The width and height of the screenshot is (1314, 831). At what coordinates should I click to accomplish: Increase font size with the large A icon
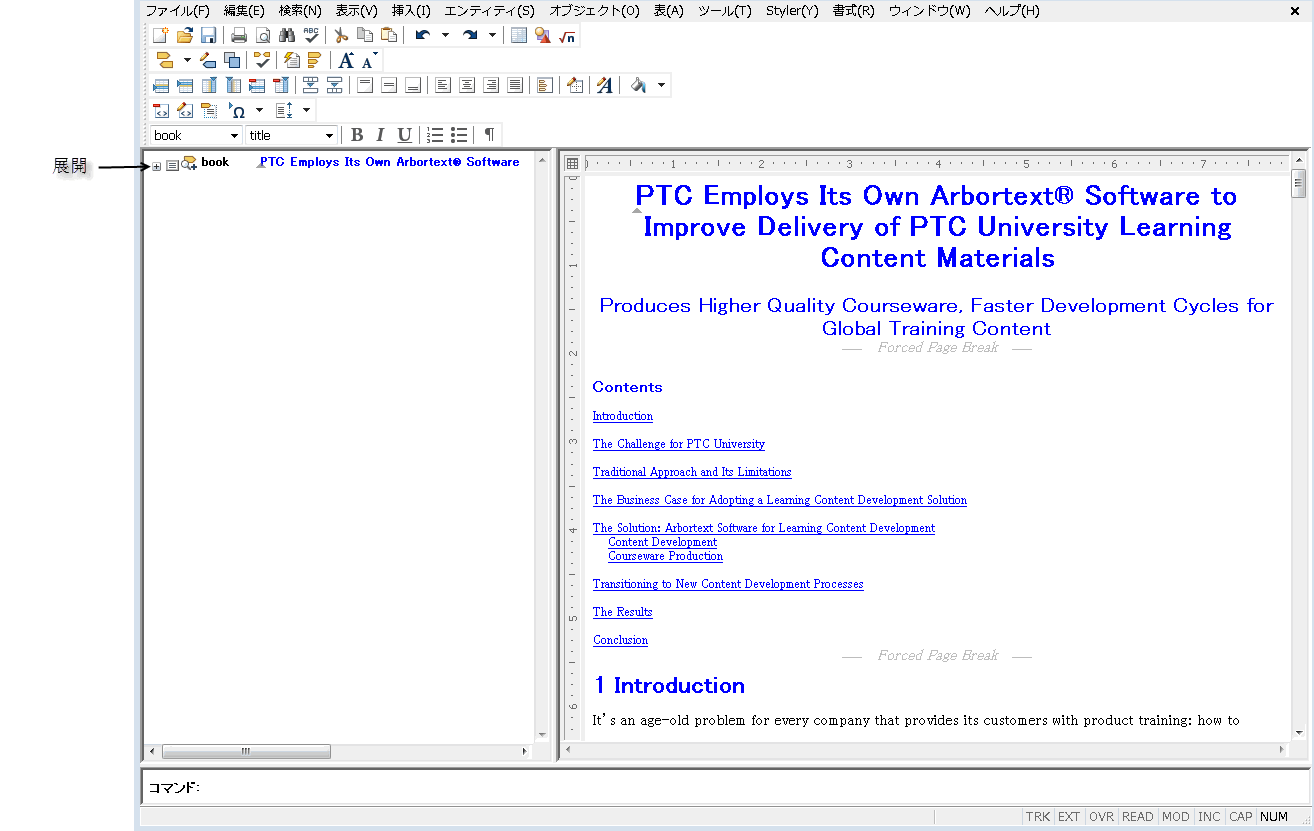[346, 60]
